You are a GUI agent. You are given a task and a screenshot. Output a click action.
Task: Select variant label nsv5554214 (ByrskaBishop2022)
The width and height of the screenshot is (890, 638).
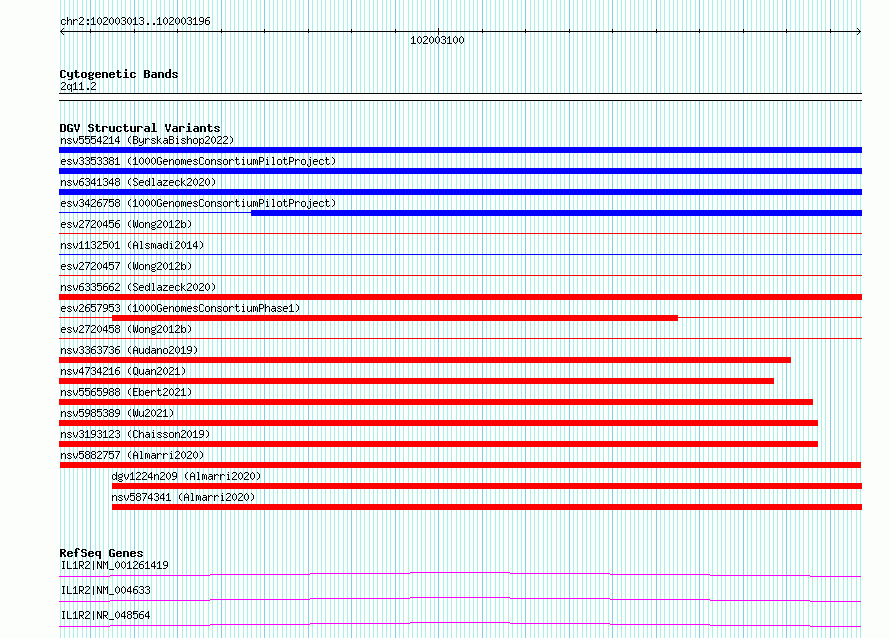[147, 140]
